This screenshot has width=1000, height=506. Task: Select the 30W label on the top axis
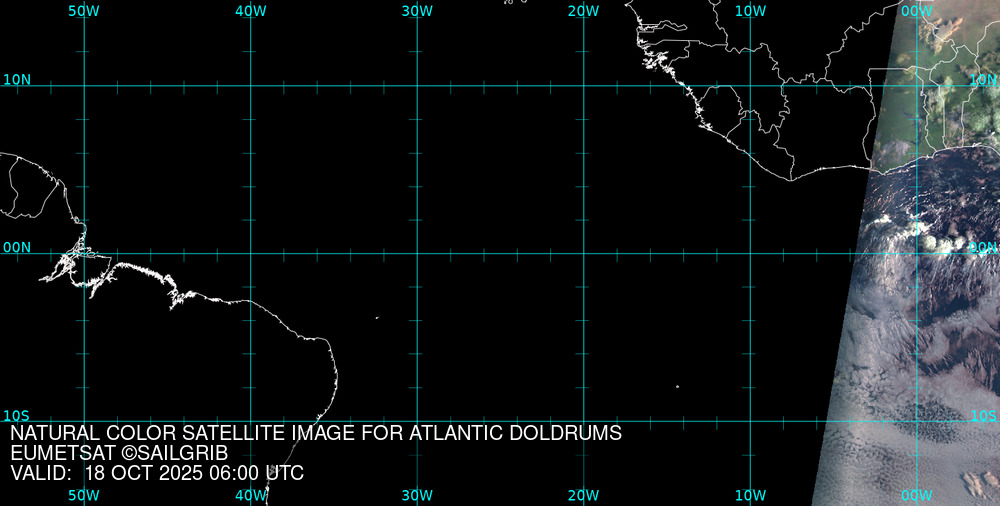click(x=417, y=11)
